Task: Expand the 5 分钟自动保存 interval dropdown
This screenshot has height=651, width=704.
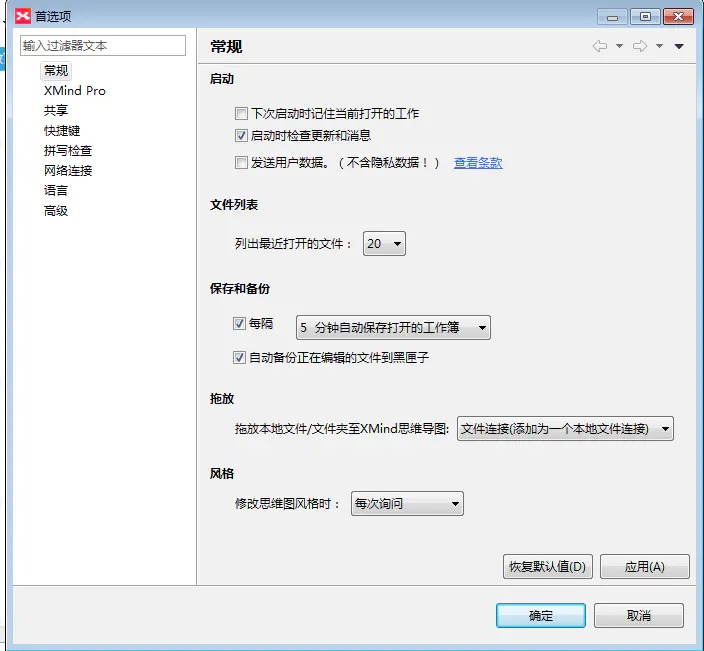Action: click(x=393, y=328)
